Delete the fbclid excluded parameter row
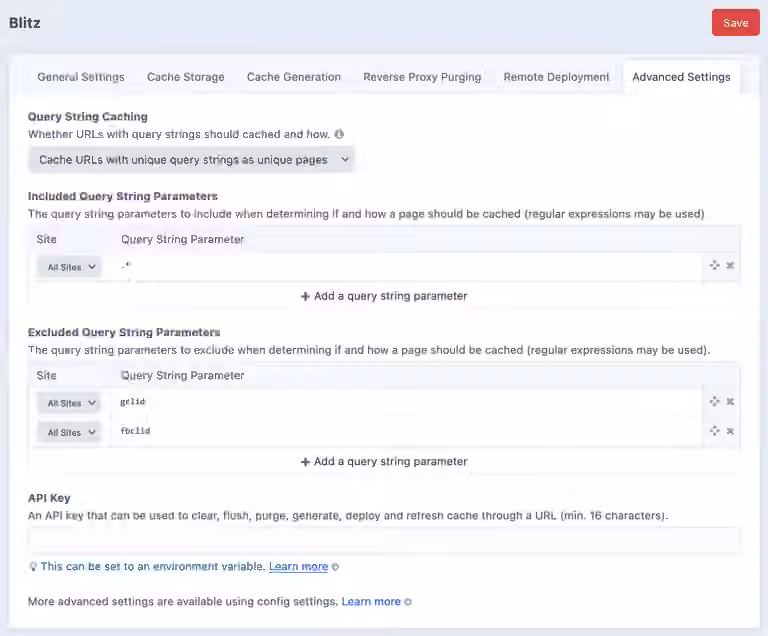 point(730,431)
